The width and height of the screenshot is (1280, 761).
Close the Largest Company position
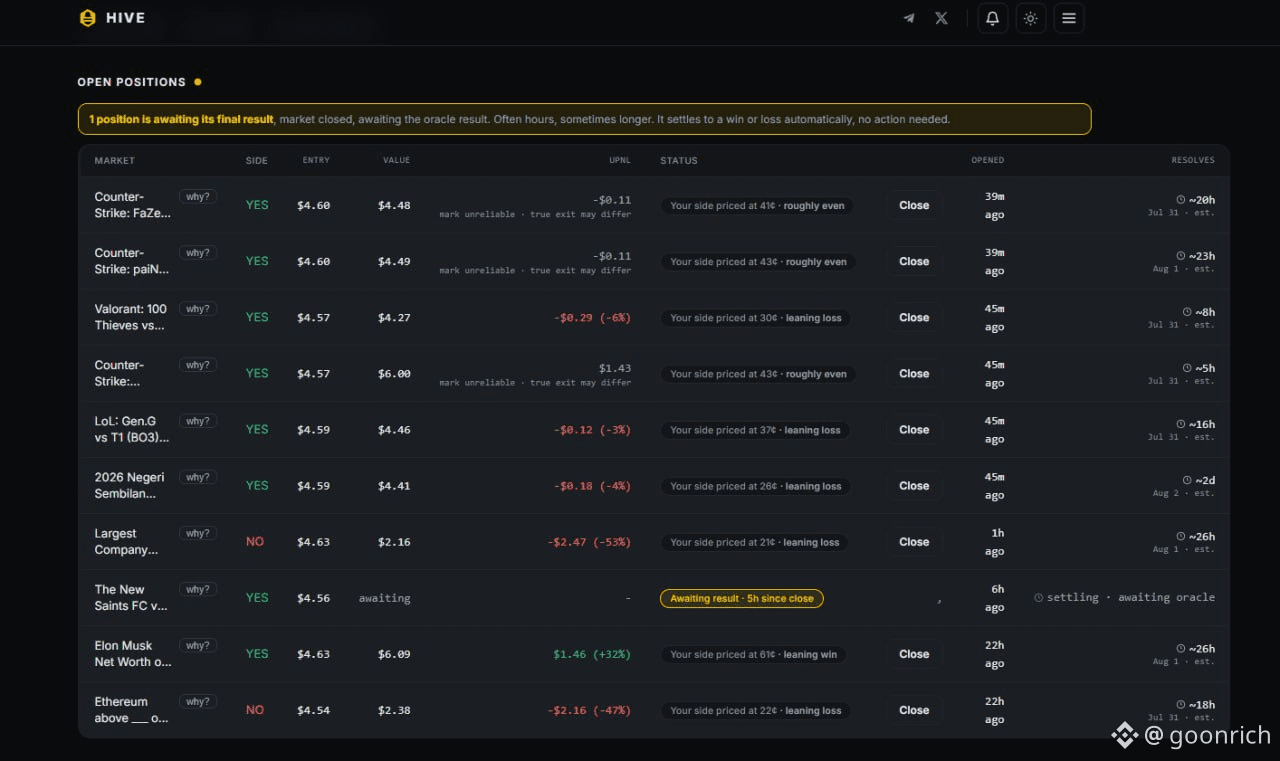[914, 542]
